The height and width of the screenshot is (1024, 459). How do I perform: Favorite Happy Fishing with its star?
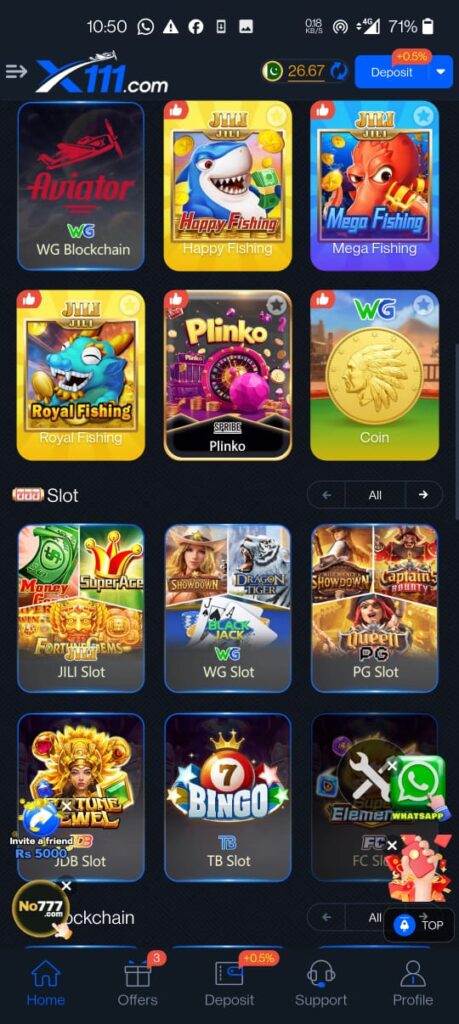pos(277,116)
